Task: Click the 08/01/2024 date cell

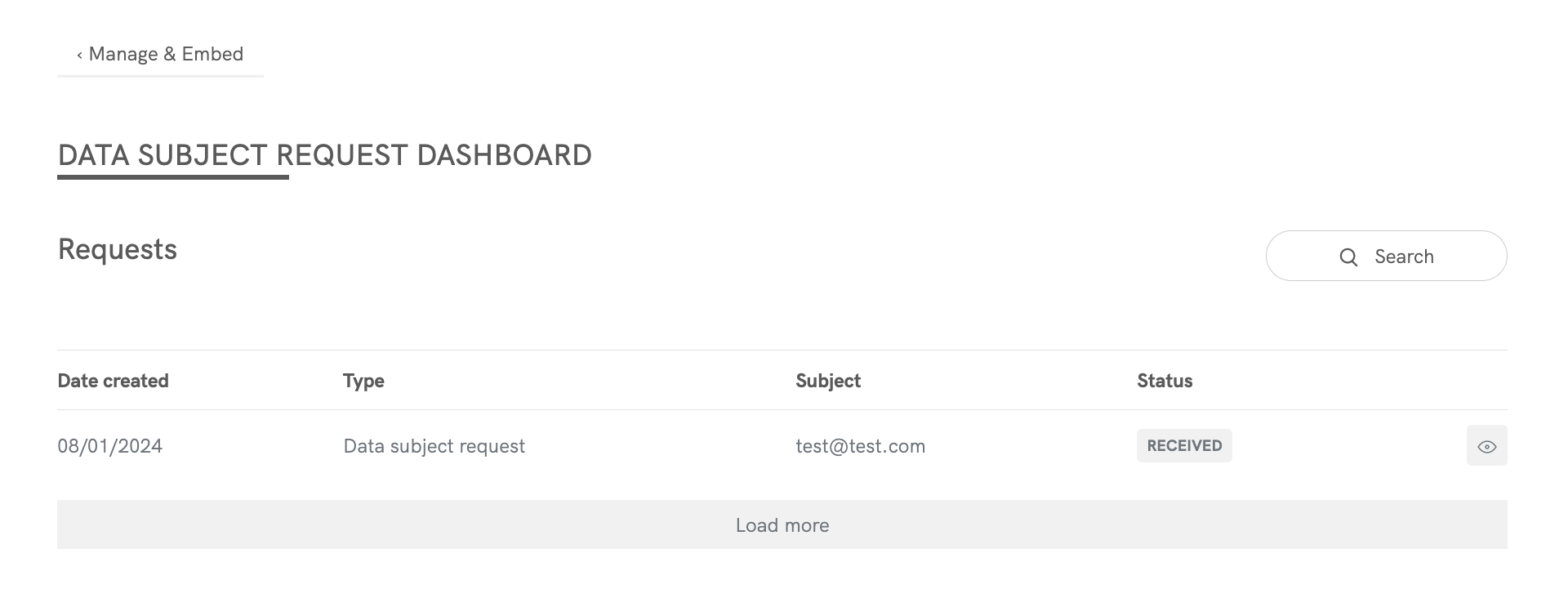Action: (109, 446)
